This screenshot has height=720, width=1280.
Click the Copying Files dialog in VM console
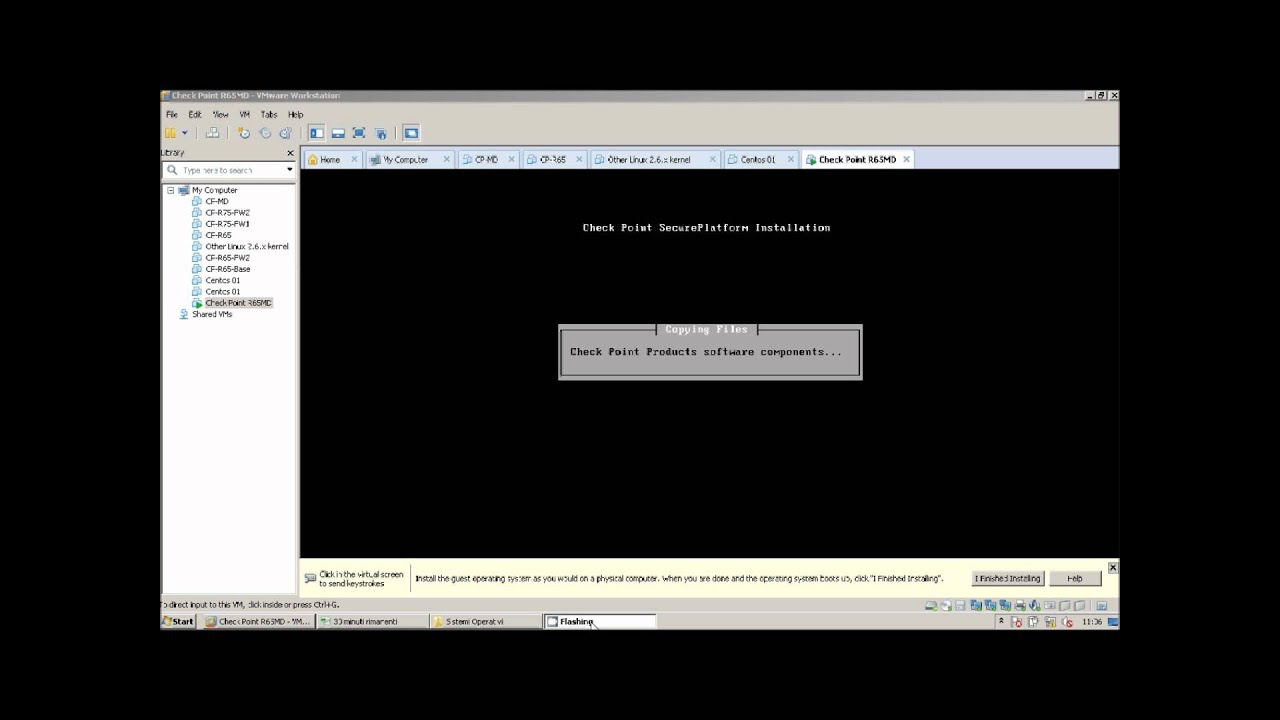click(x=710, y=352)
